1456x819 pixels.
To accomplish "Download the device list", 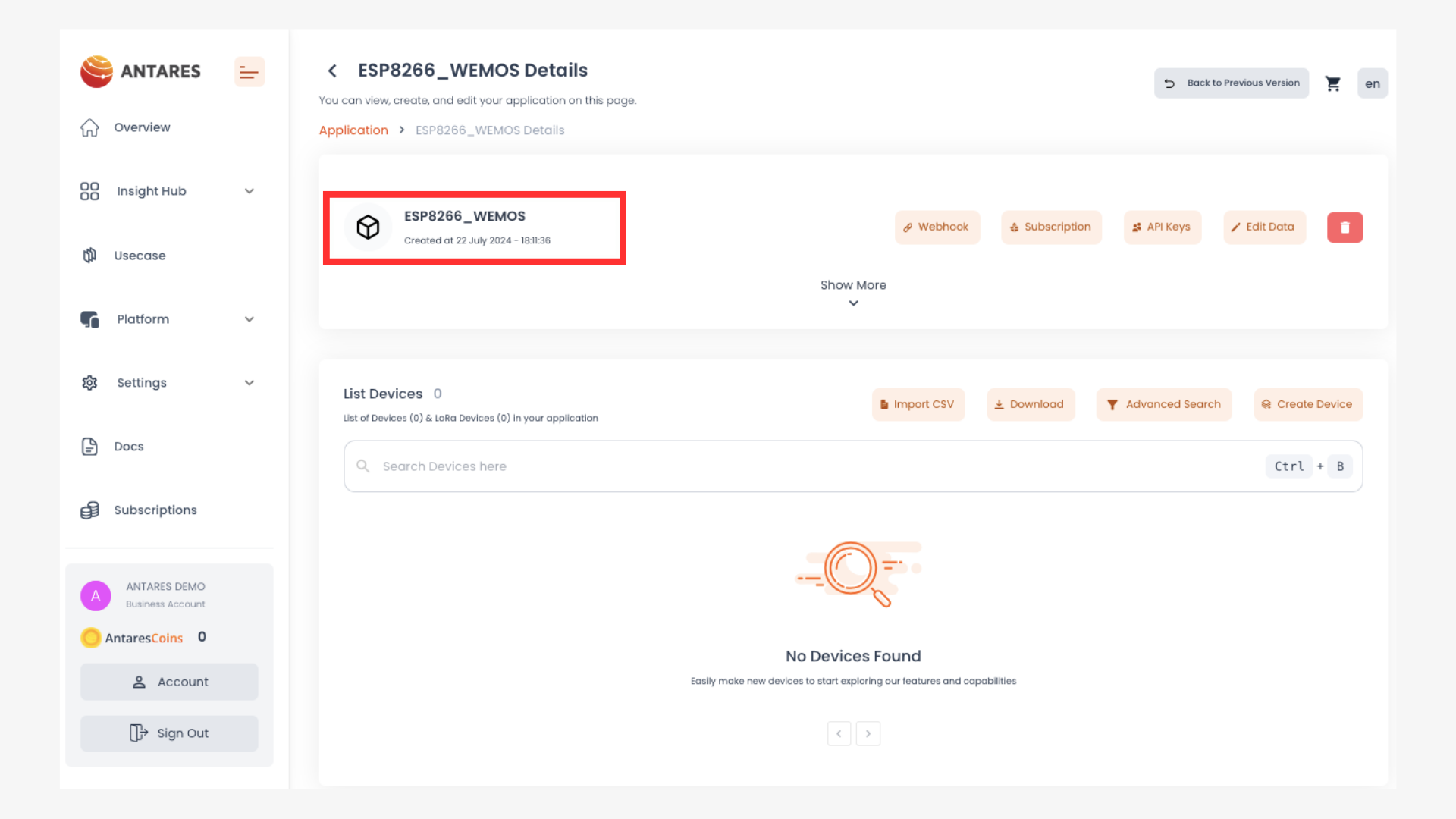I will tap(1031, 405).
